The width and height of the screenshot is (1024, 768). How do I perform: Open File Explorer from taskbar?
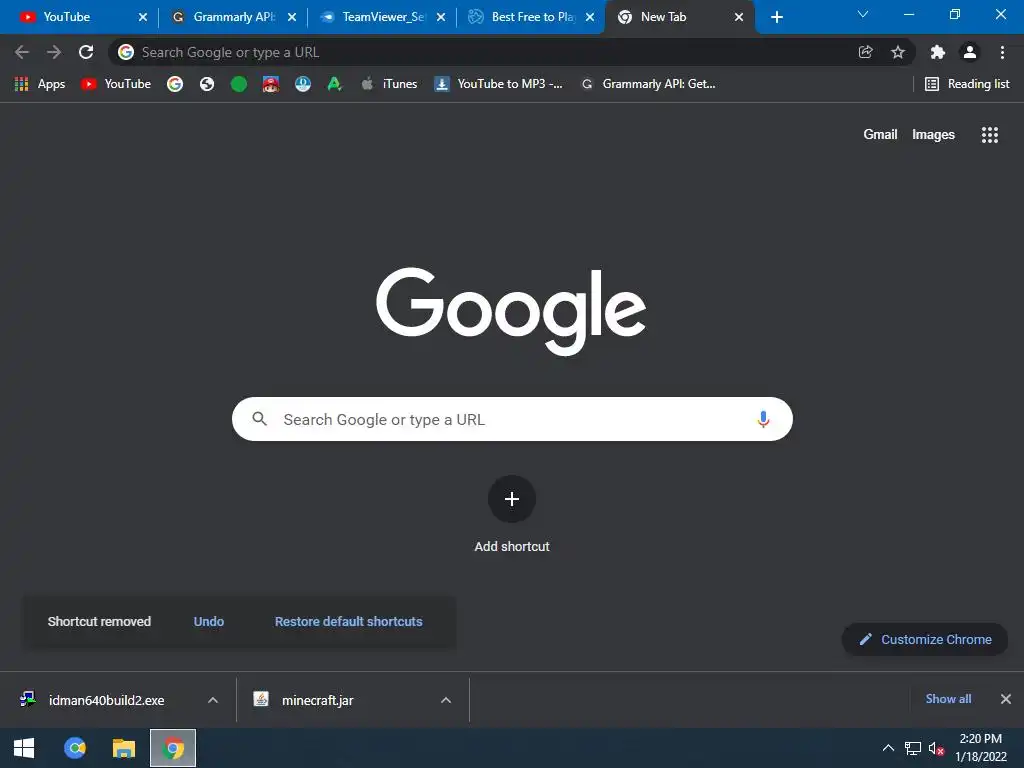[123, 748]
